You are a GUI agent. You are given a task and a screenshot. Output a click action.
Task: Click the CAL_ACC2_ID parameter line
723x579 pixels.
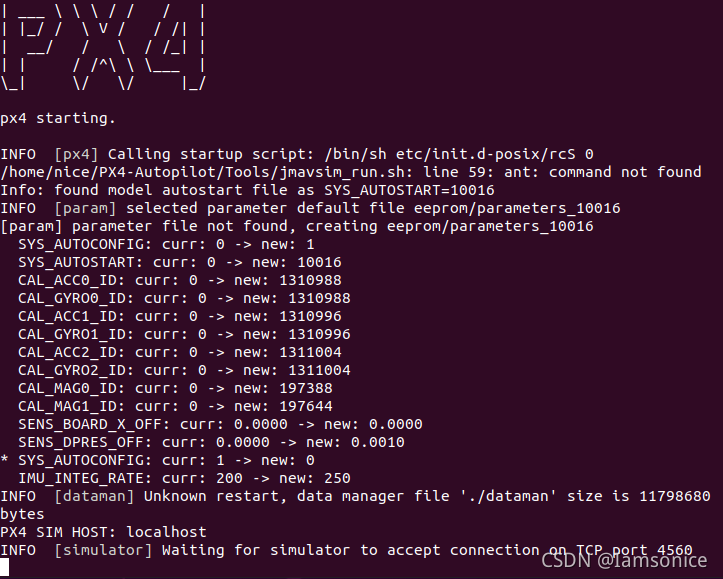pos(180,352)
